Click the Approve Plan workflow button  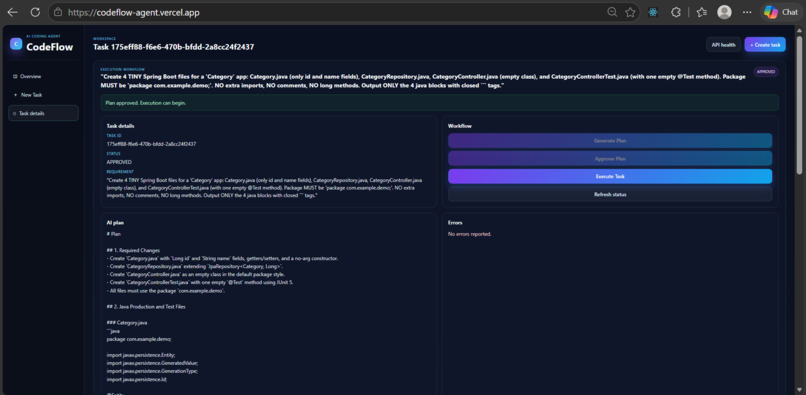coord(610,158)
